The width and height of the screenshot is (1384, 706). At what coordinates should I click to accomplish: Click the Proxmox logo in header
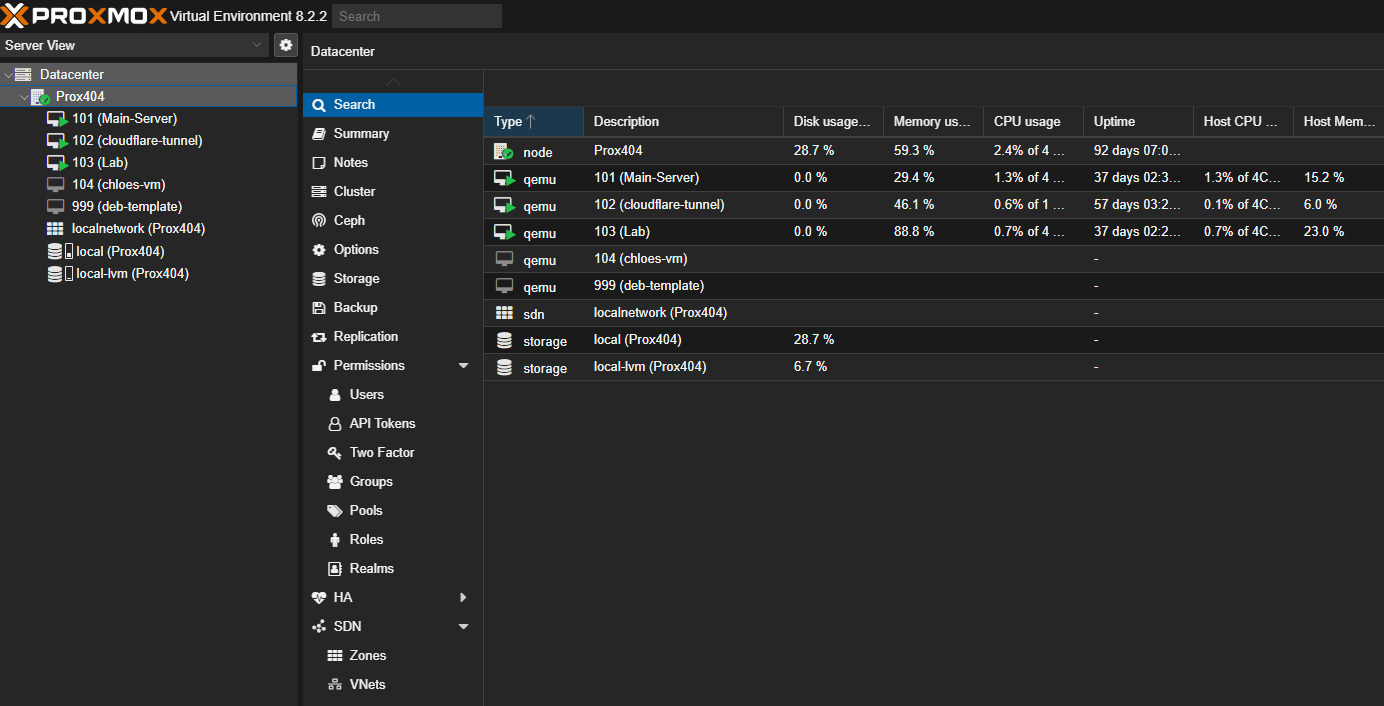(x=84, y=16)
